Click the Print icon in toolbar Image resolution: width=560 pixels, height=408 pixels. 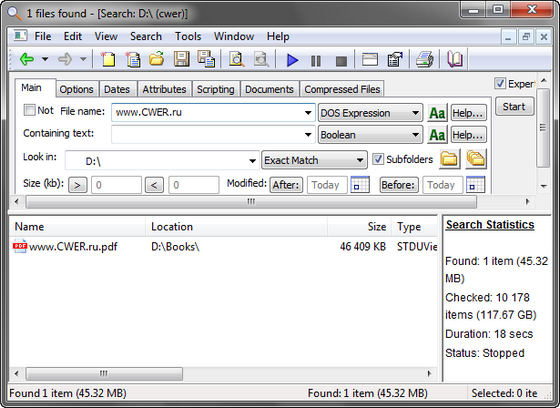coord(425,59)
